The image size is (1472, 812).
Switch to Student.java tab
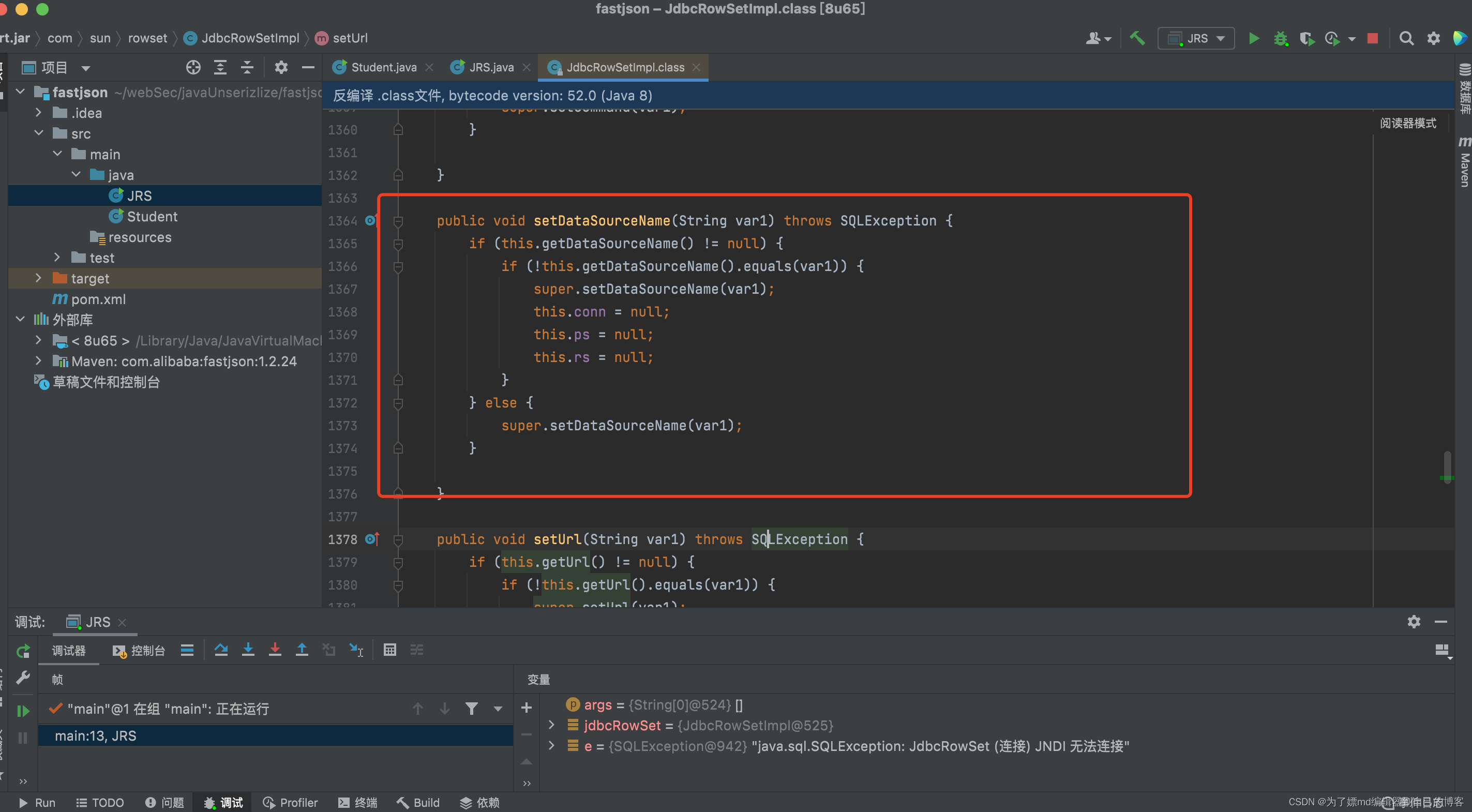pos(382,67)
